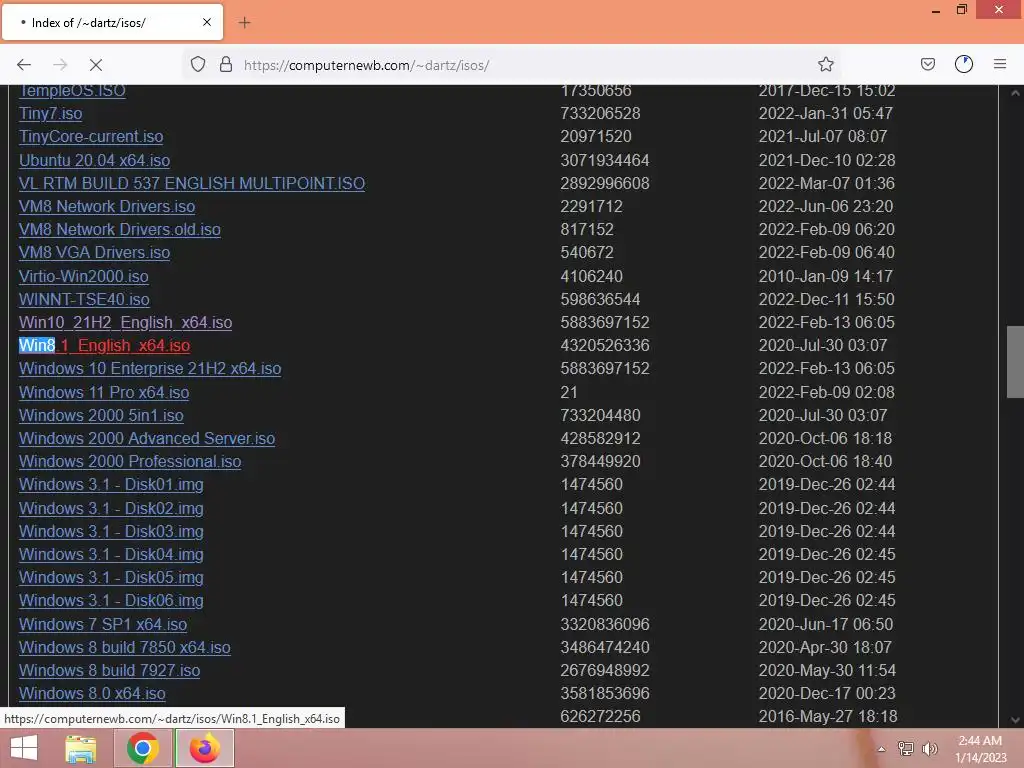Open network status tray icon

point(905,749)
